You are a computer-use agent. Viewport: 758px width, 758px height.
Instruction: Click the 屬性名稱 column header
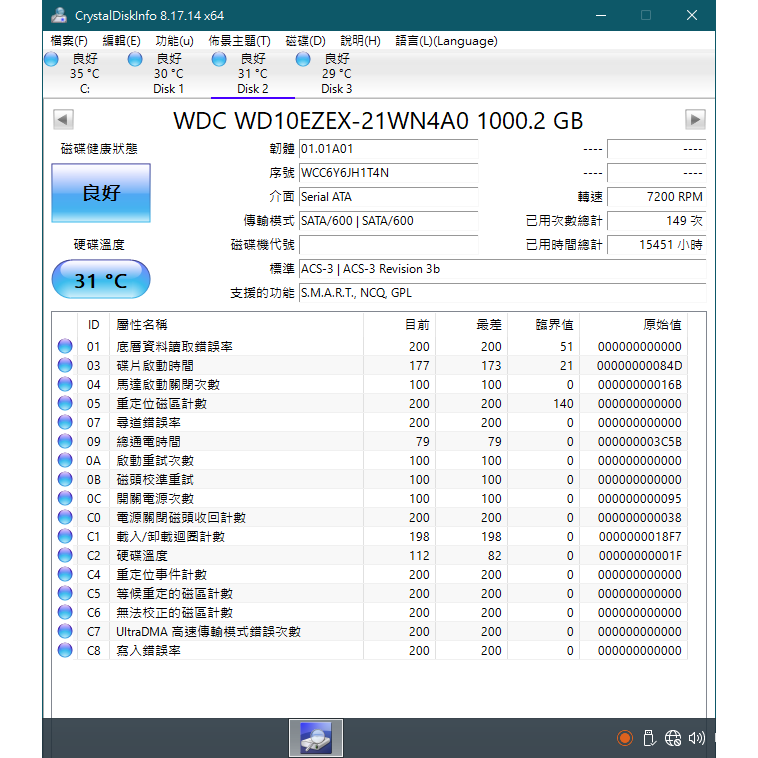tap(236, 325)
